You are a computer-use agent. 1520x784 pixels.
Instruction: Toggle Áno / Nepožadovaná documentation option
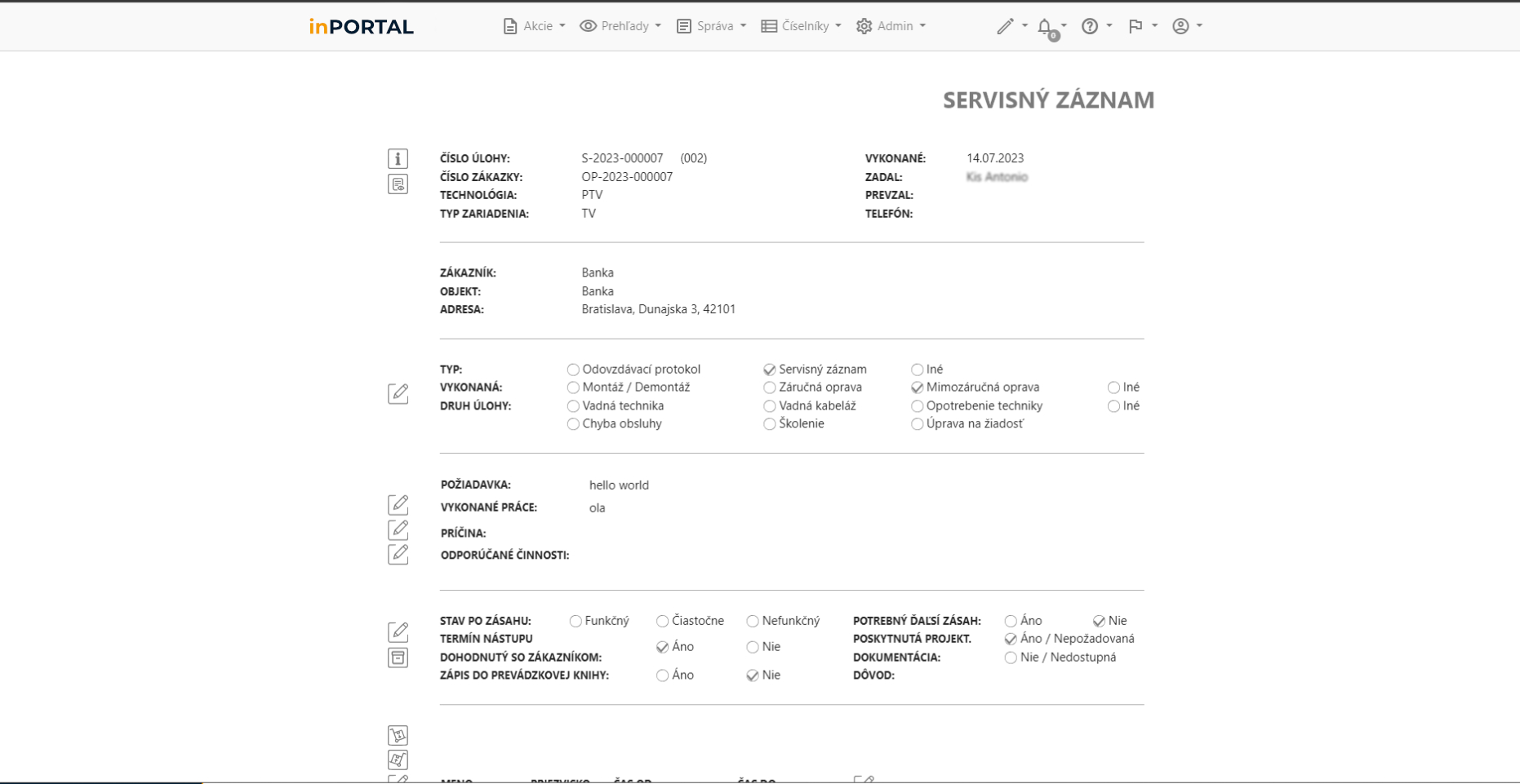click(x=1011, y=639)
